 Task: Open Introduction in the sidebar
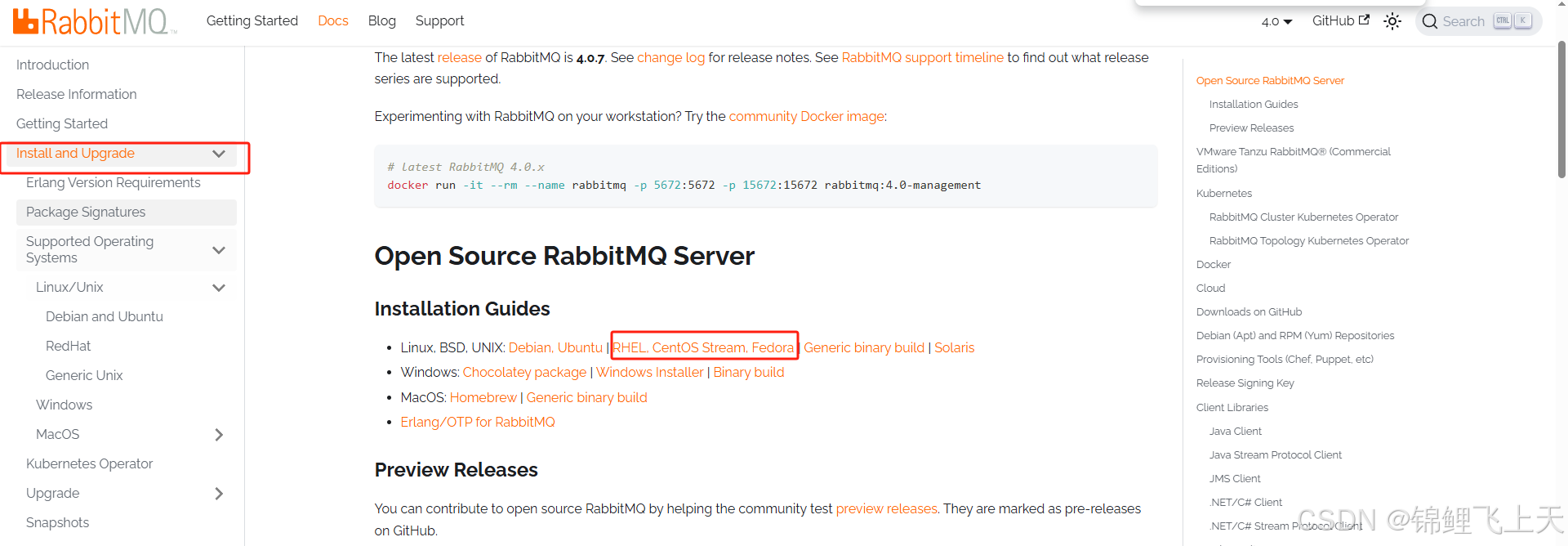point(52,65)
